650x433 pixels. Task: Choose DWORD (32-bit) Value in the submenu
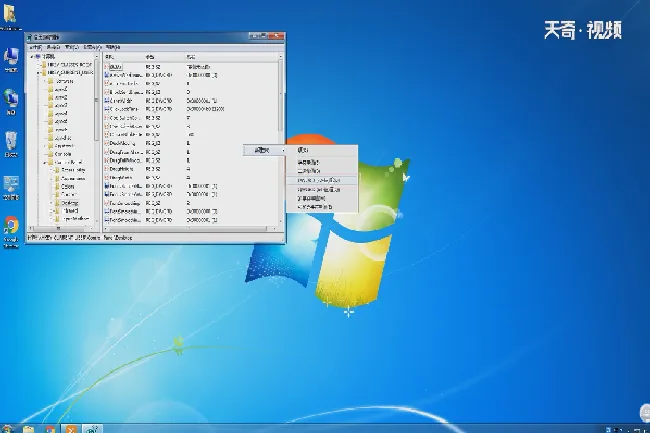click(322, 180)
